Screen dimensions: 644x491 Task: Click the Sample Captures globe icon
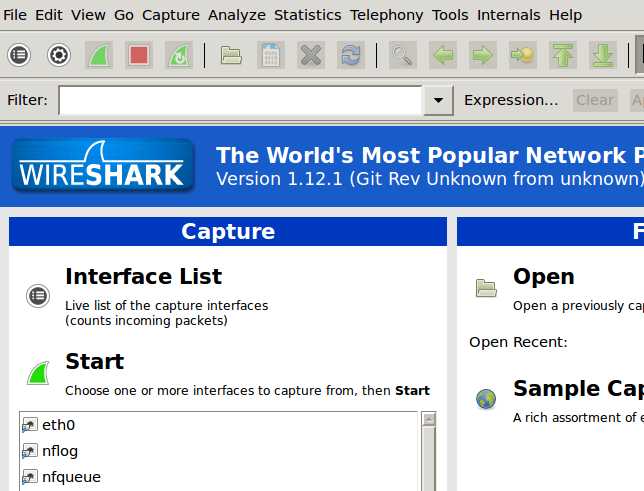click(486, 399)
